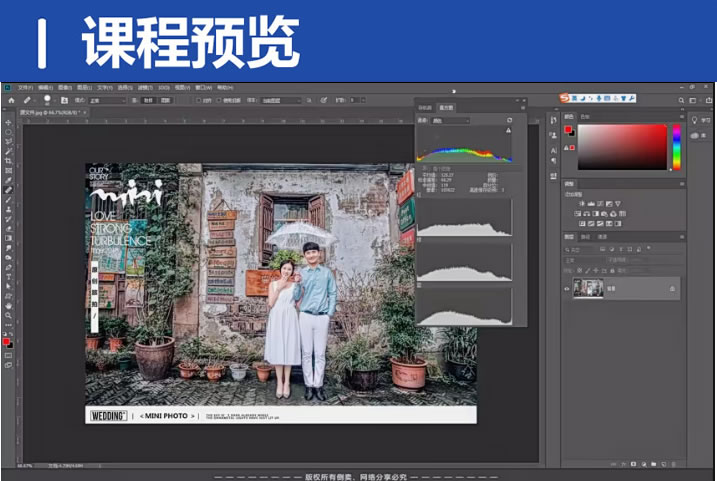Image resolution: width=717 pixels, height=481 pixels.
Task: Select the Eyedropper tool
Action: coord(8,180)
